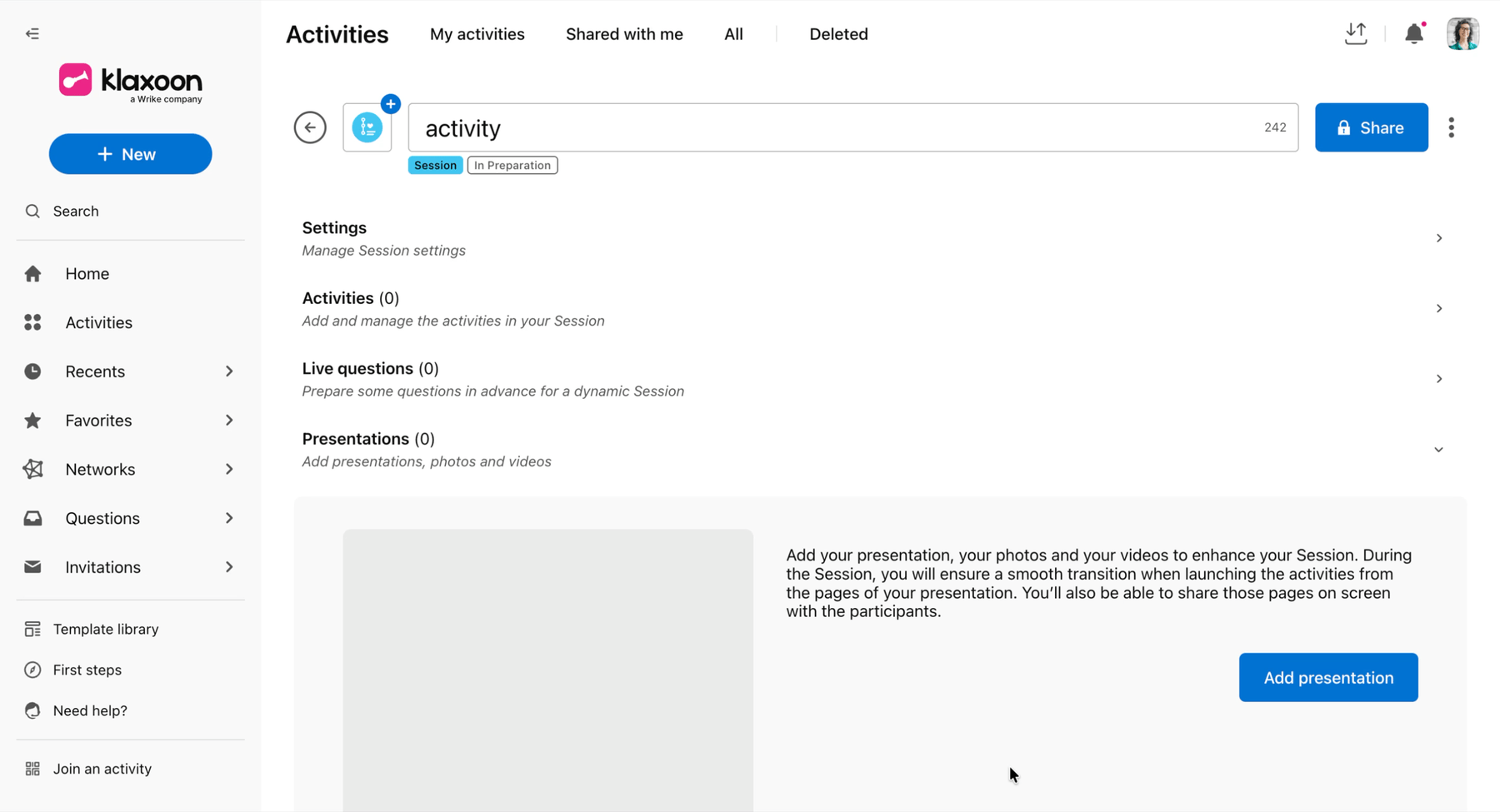Expand the Live questions section chevron

(1439, 379)
